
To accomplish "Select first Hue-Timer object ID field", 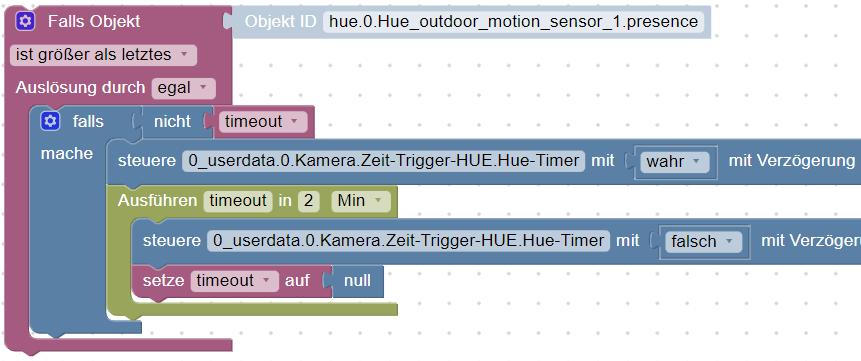I will pyautogui.click(x=383, y=161).
